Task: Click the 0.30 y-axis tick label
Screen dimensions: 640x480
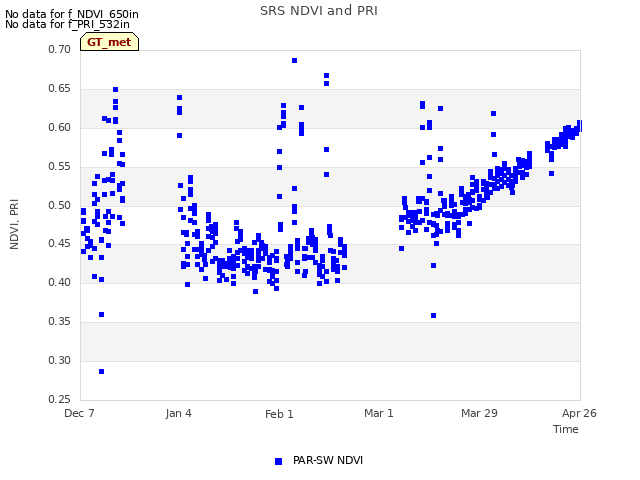Action: tap(59, 360)
